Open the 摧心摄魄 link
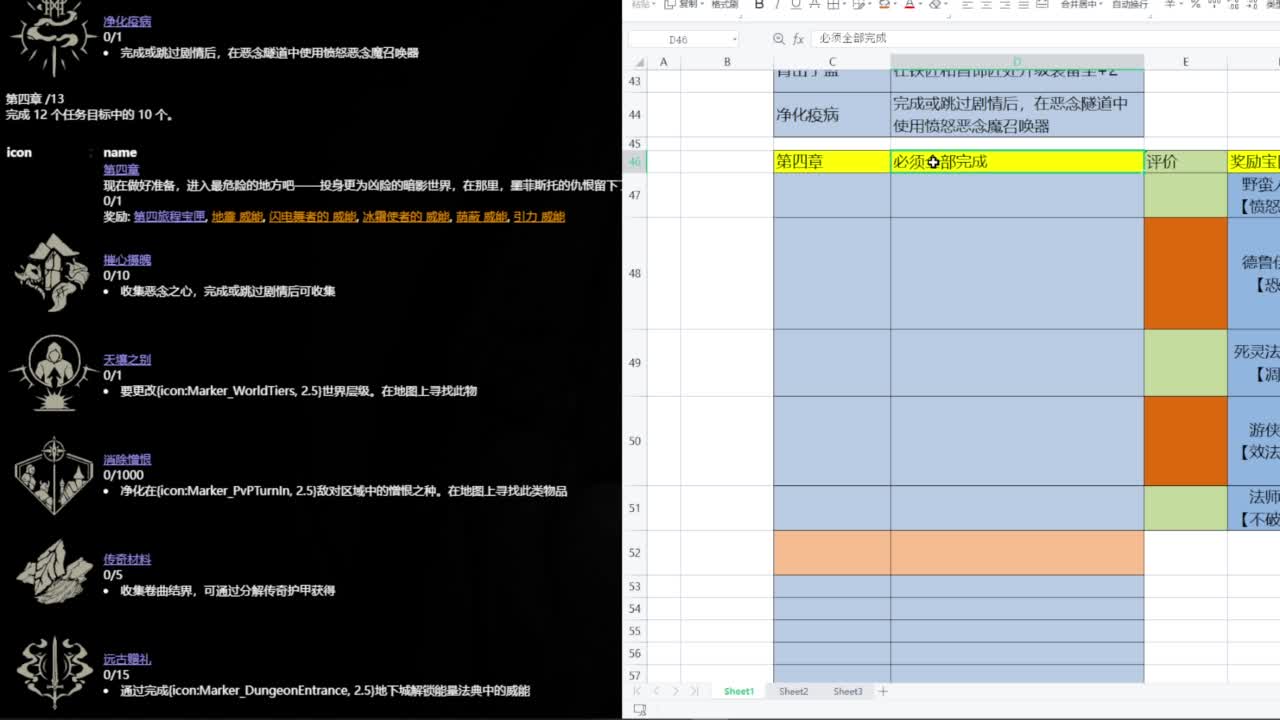Viewport: 1280px width, 720px height. (127, 260)
